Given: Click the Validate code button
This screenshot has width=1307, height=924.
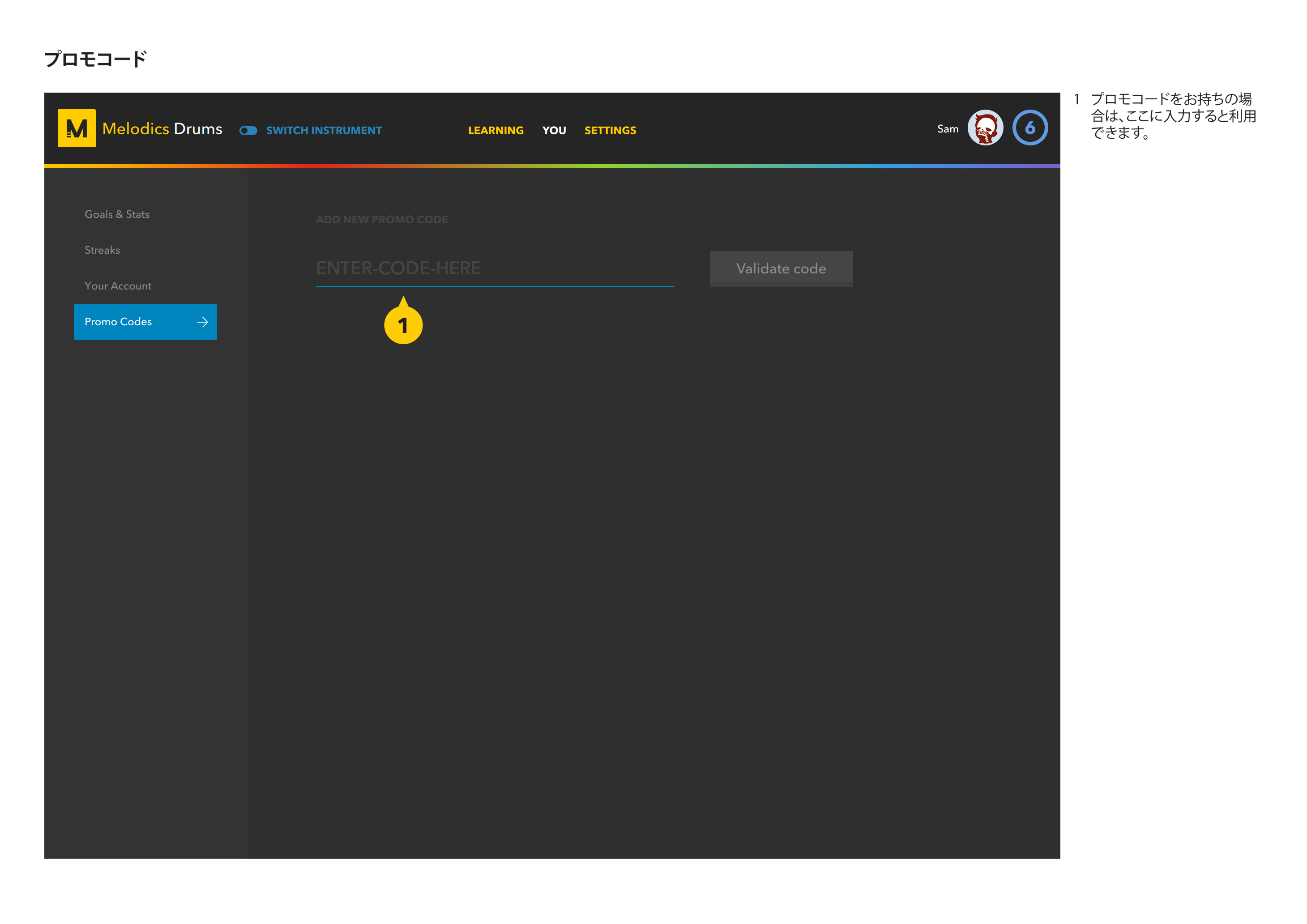Looking at the screenshot, I should 781,268.
